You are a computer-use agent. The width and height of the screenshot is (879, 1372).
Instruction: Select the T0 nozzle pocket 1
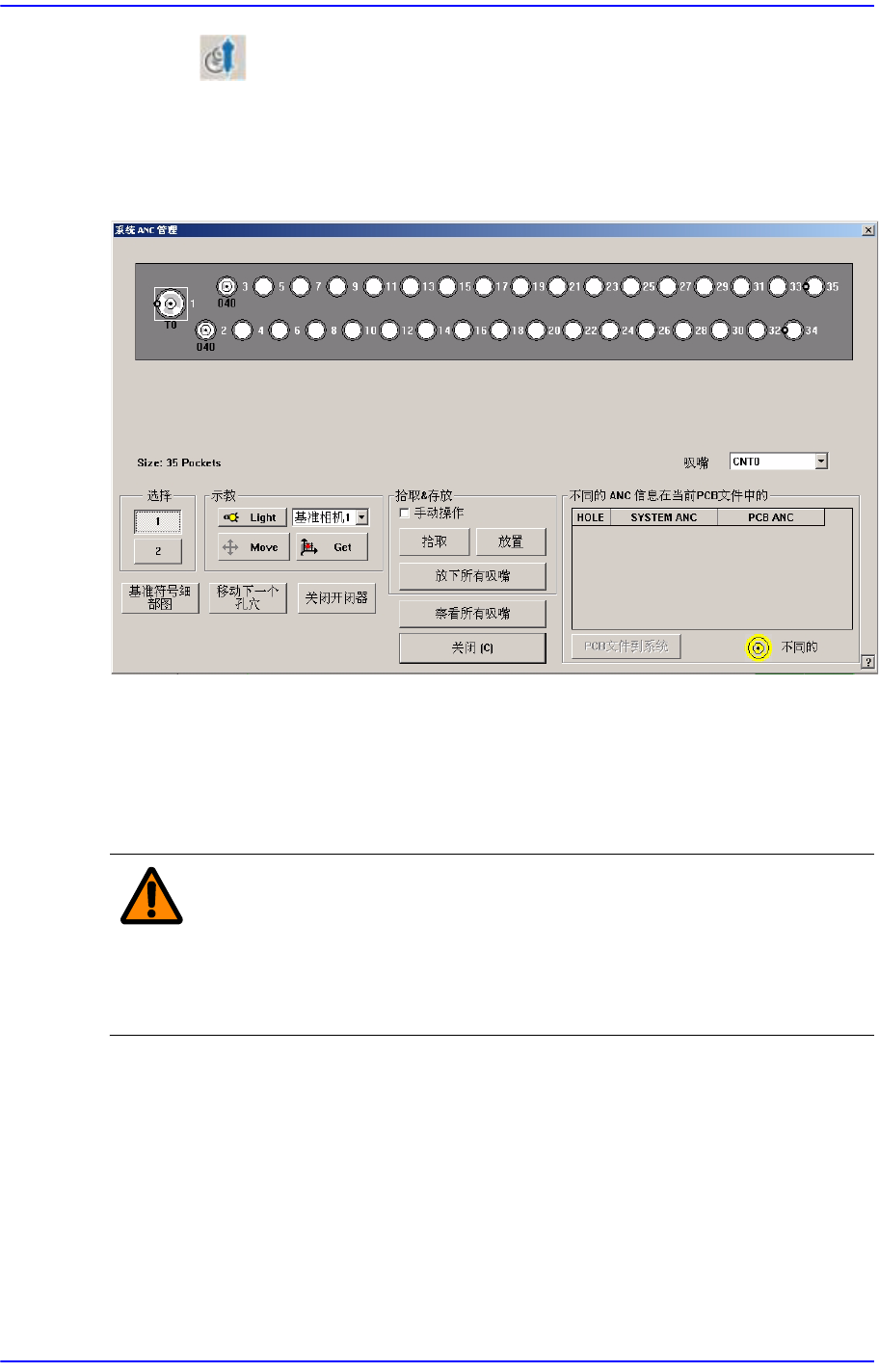[171, 303]
